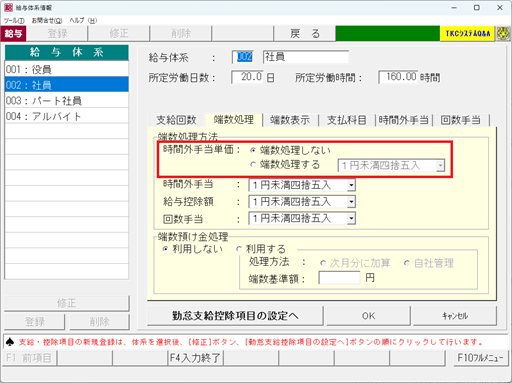Expand the 時間外手当単価 rounding dropdown

[x=441, y=165]
